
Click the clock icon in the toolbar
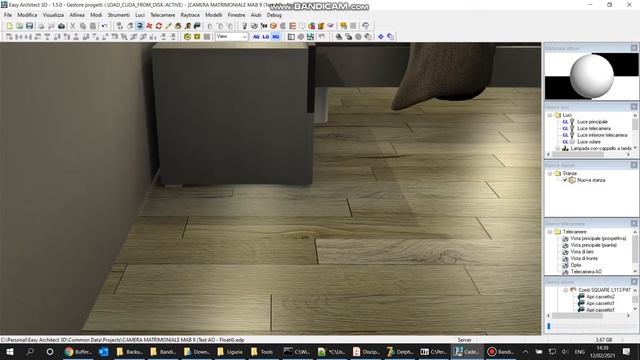point(302,26)
